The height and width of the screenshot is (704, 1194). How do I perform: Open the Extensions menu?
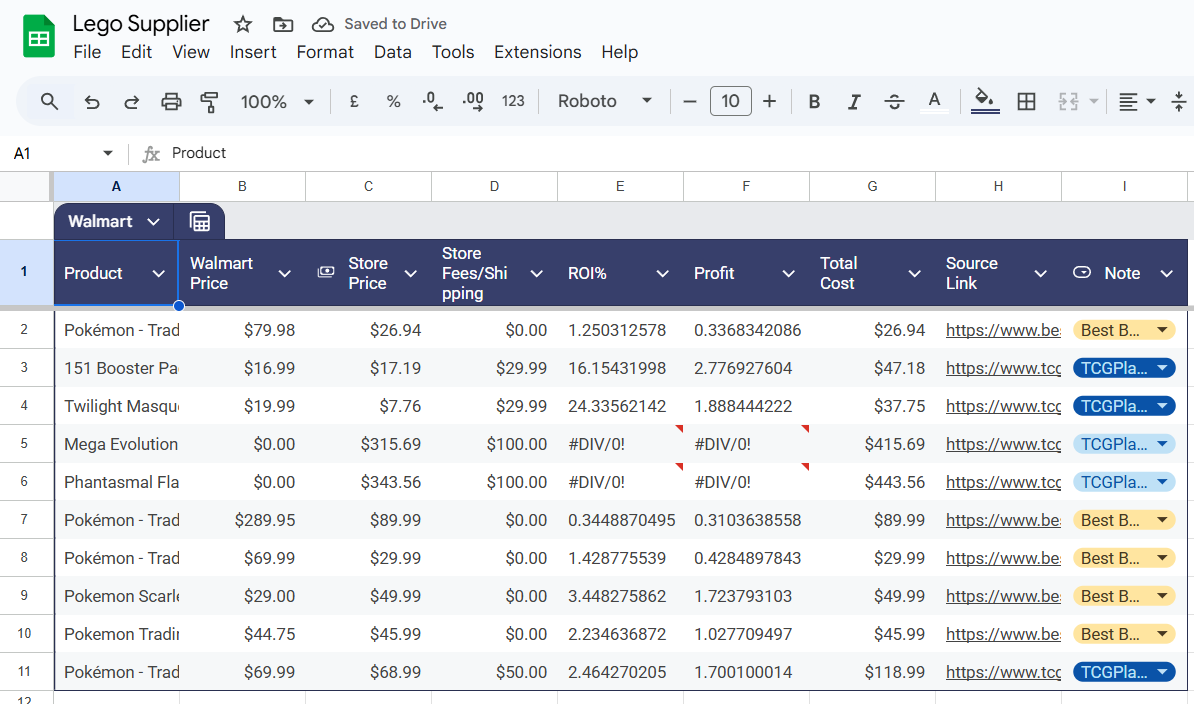click(x=537, y=52)
